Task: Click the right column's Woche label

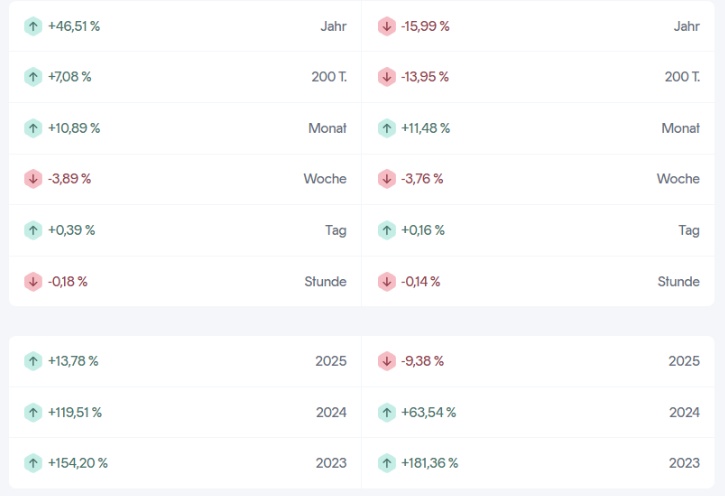Action: point(678,178)
